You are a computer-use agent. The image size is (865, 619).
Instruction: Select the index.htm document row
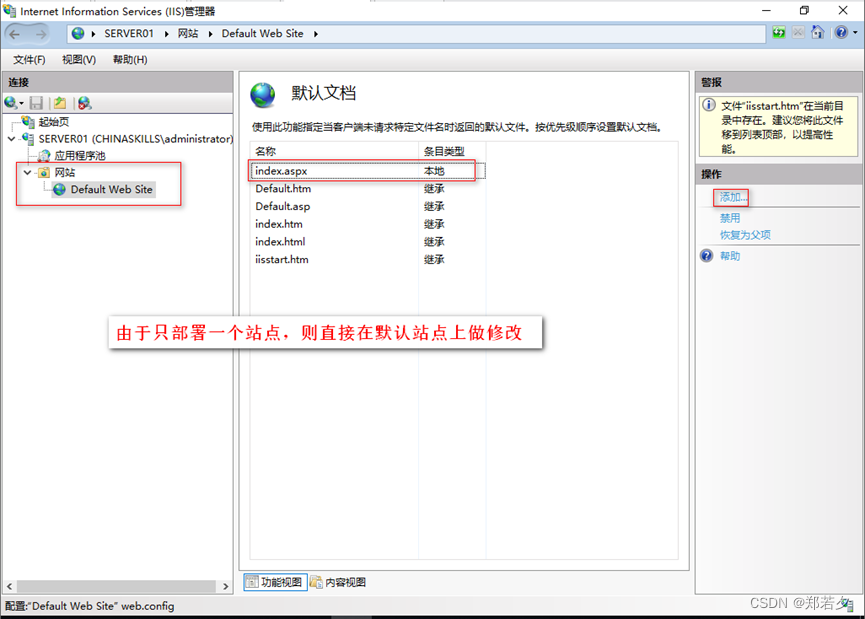point(368,224)
